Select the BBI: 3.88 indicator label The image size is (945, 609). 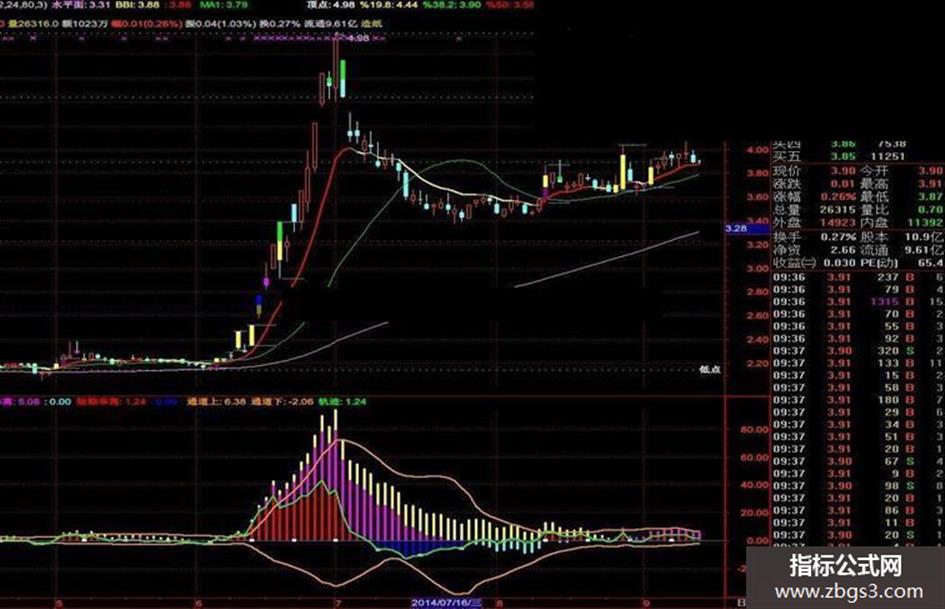[139, 5]
